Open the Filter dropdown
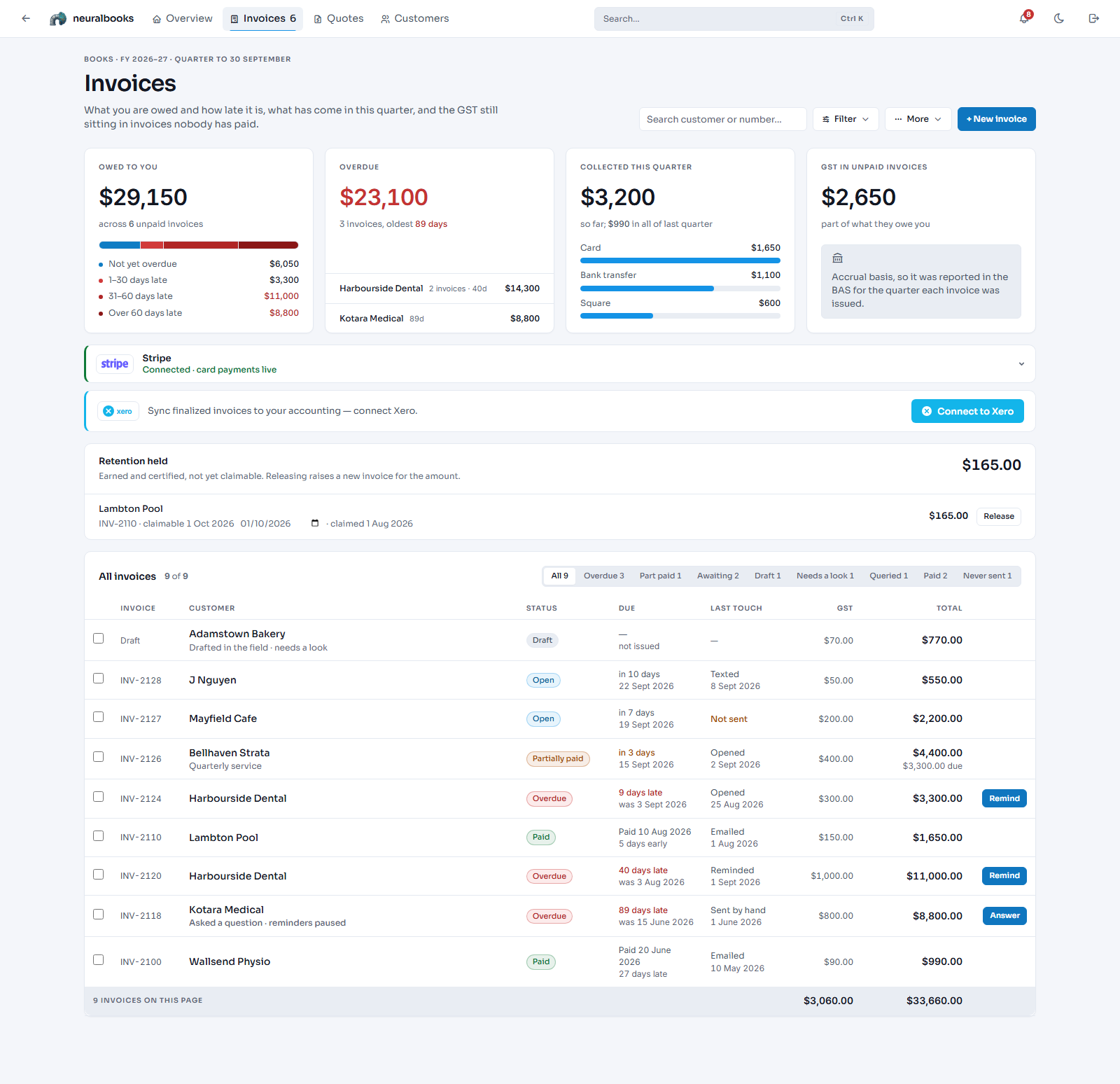Viewport: 1120px width, 1084px height. pos(846,119)
